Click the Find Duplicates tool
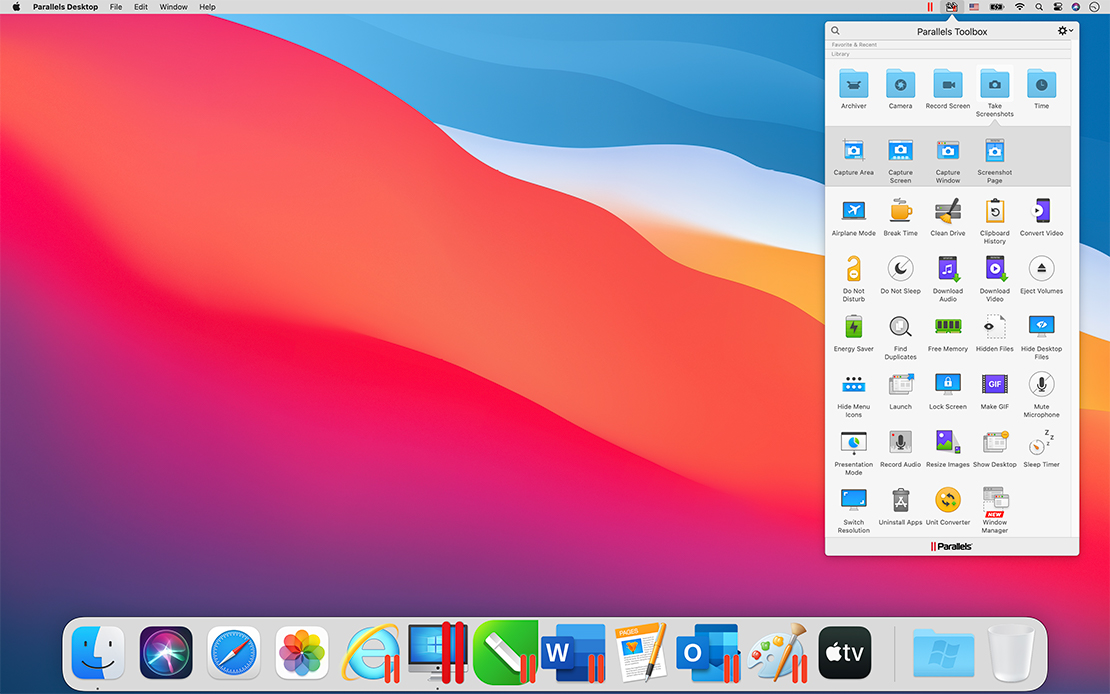Screen dimensions: 1110x694 [900, 328]
